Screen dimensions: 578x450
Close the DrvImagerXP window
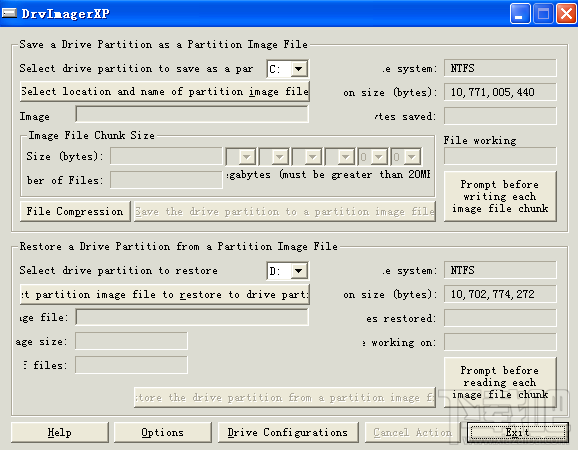coord(566,14)
